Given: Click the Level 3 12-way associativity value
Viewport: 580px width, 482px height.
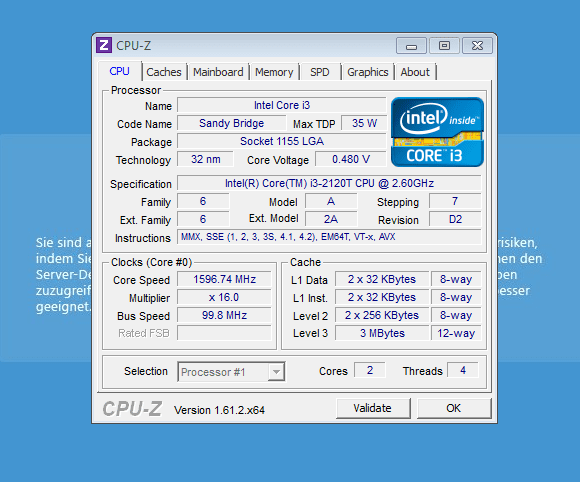Looking at the screenshot, I should (x=456, y=333).
